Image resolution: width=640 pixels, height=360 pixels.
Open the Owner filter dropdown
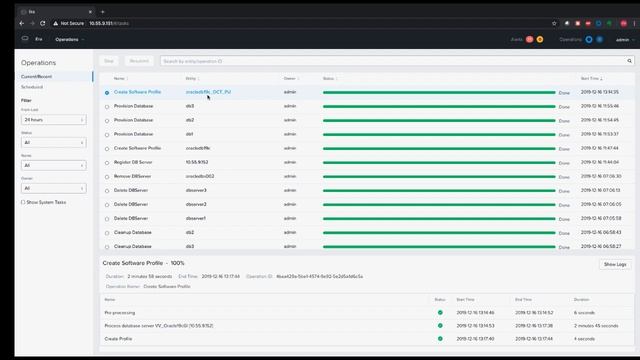(53, 188)
